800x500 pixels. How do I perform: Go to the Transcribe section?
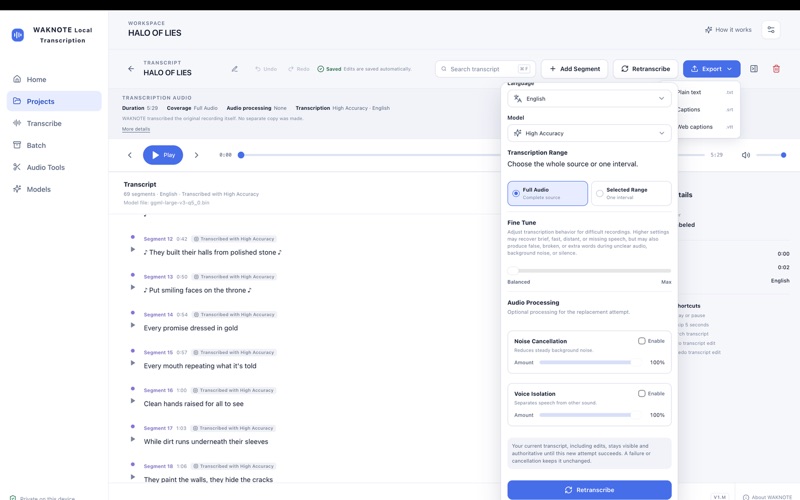click(x=54, y=123)
